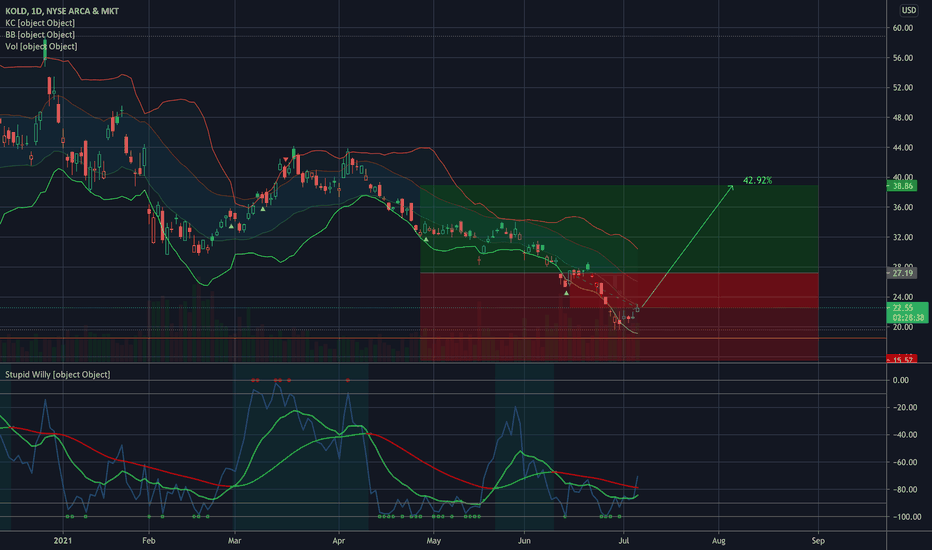This screenshot has height=550, width=932.
Task: Click the Jun date axis label
Action: pyautogui.click(x=524, y=540)
